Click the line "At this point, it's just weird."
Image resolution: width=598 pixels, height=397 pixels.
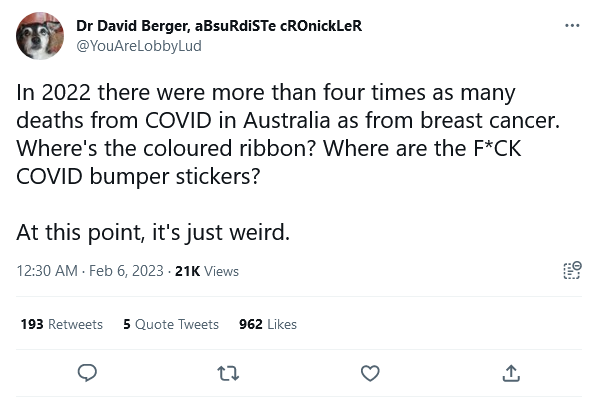point(153,232)
